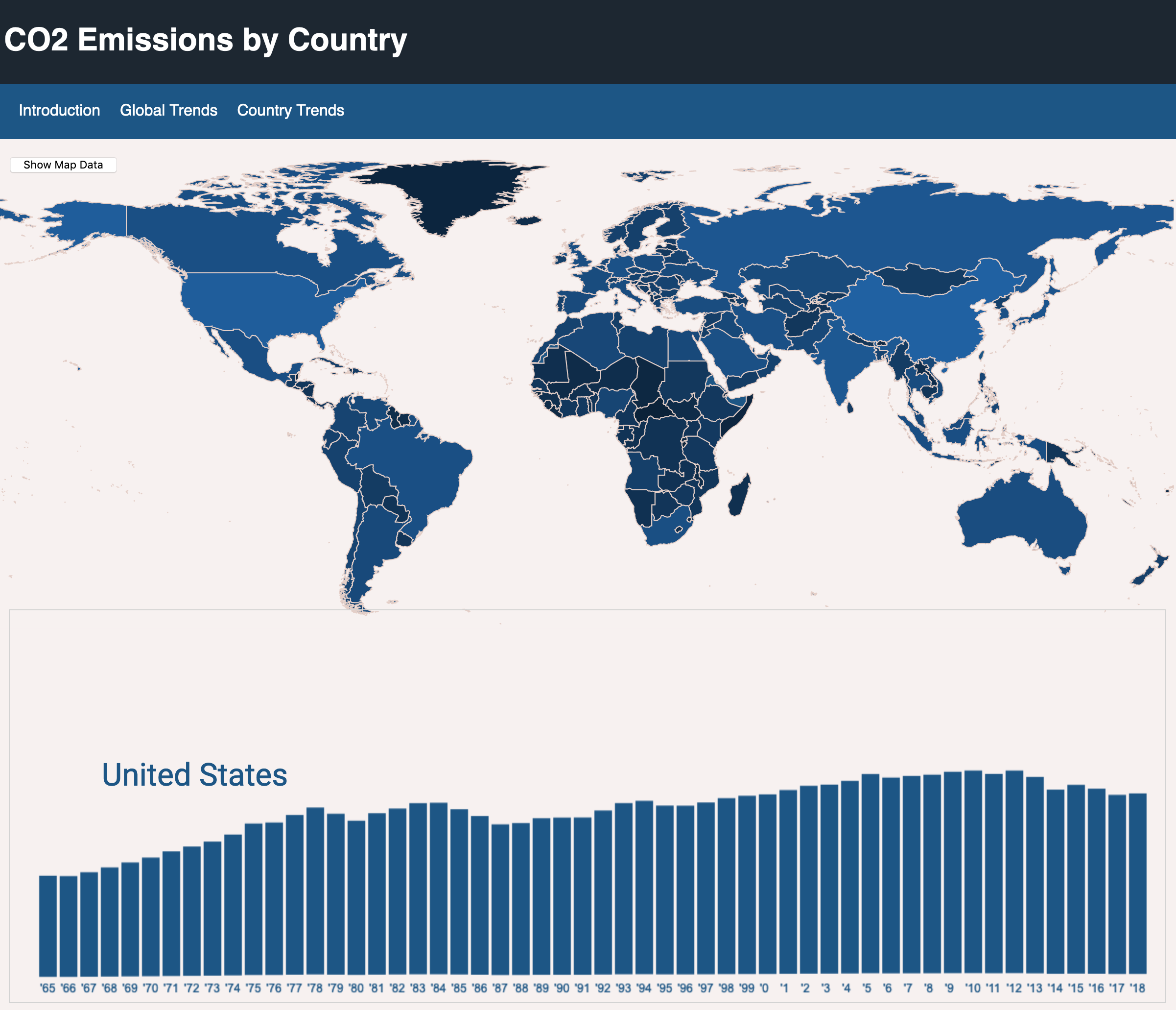
Task: Click the '18 bar in chart
Action: point(1137,884)
